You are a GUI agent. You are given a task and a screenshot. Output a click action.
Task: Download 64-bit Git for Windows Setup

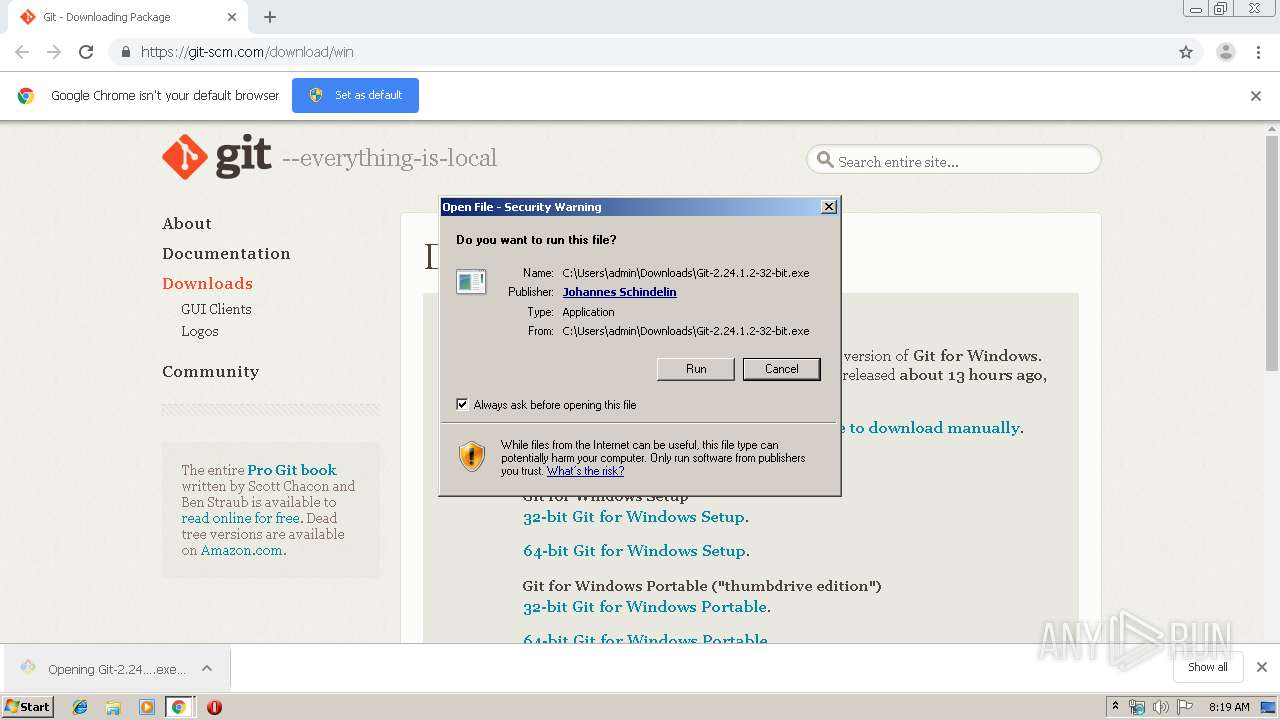pyautogui.click(x=634, y=551)
